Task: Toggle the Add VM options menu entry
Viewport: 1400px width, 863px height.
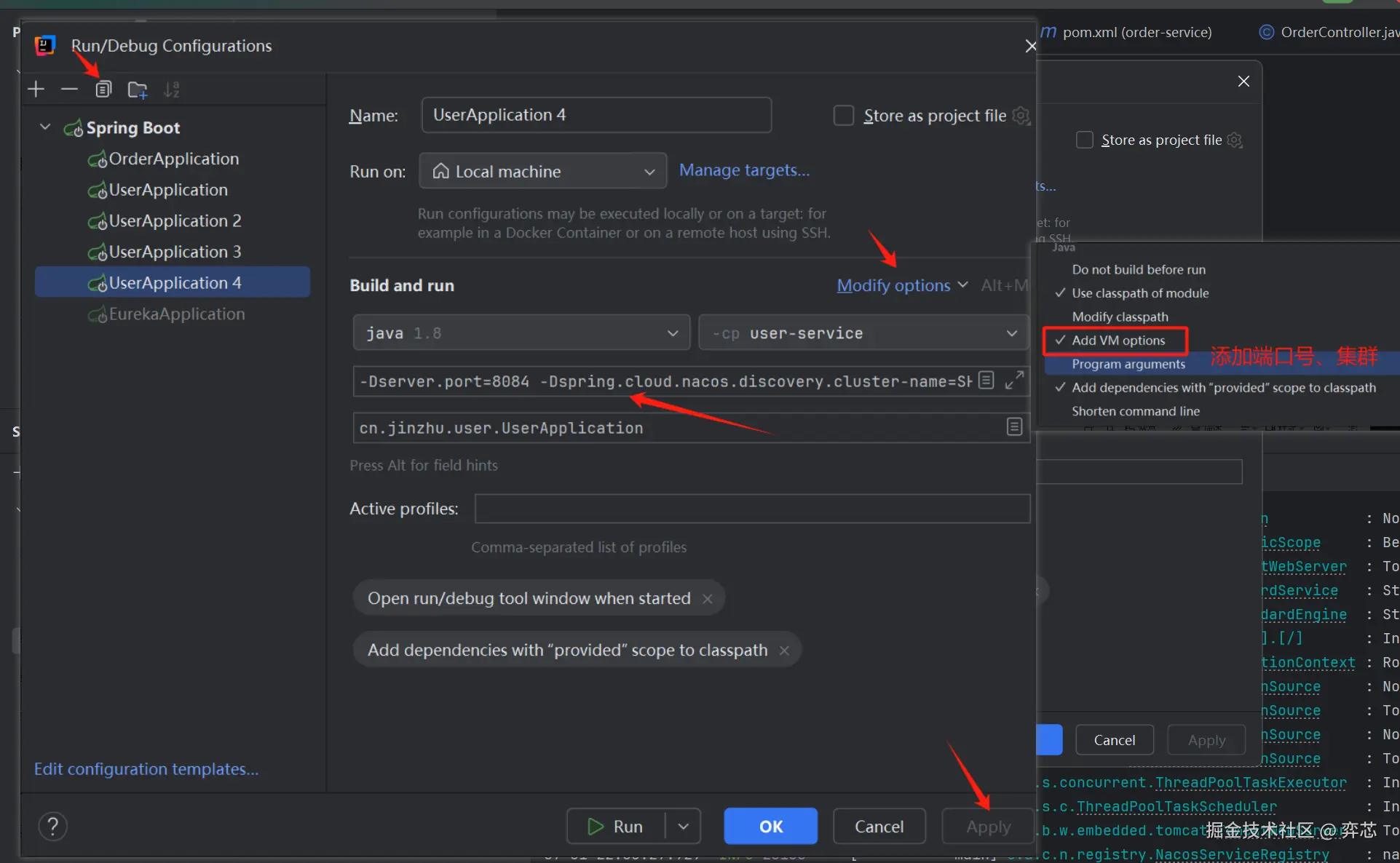Action: [x=1118, y=341]
